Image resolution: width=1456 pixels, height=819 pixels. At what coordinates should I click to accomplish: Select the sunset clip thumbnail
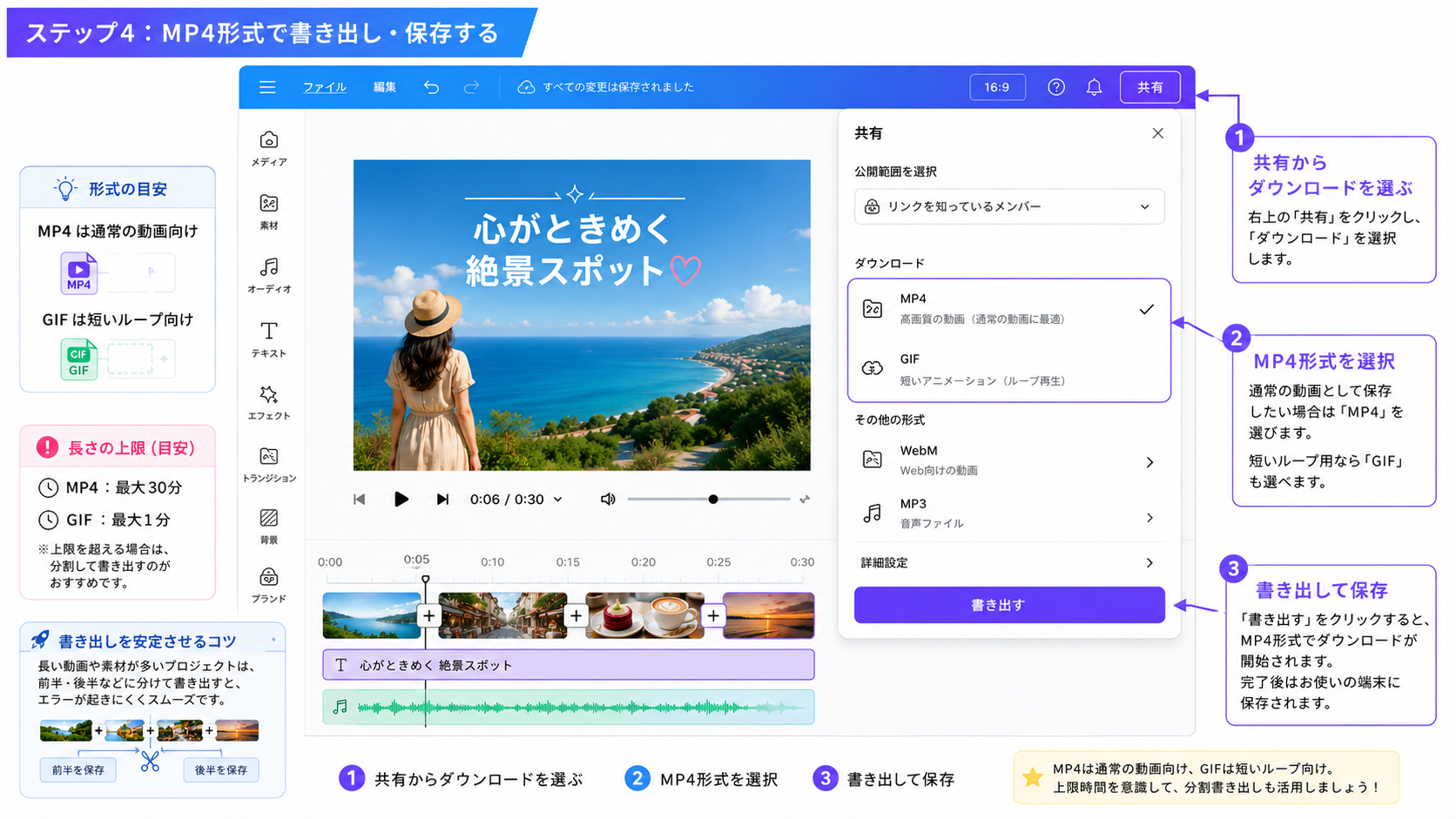tap(769, 615)
